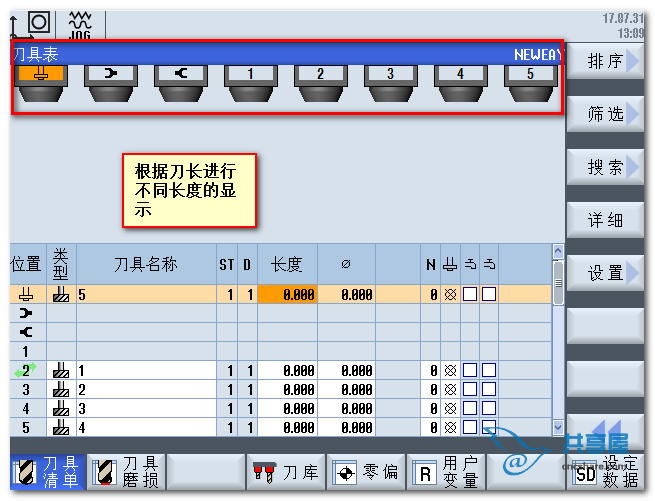Click the spindle location icon in first table row

click(x=26, y=295)
